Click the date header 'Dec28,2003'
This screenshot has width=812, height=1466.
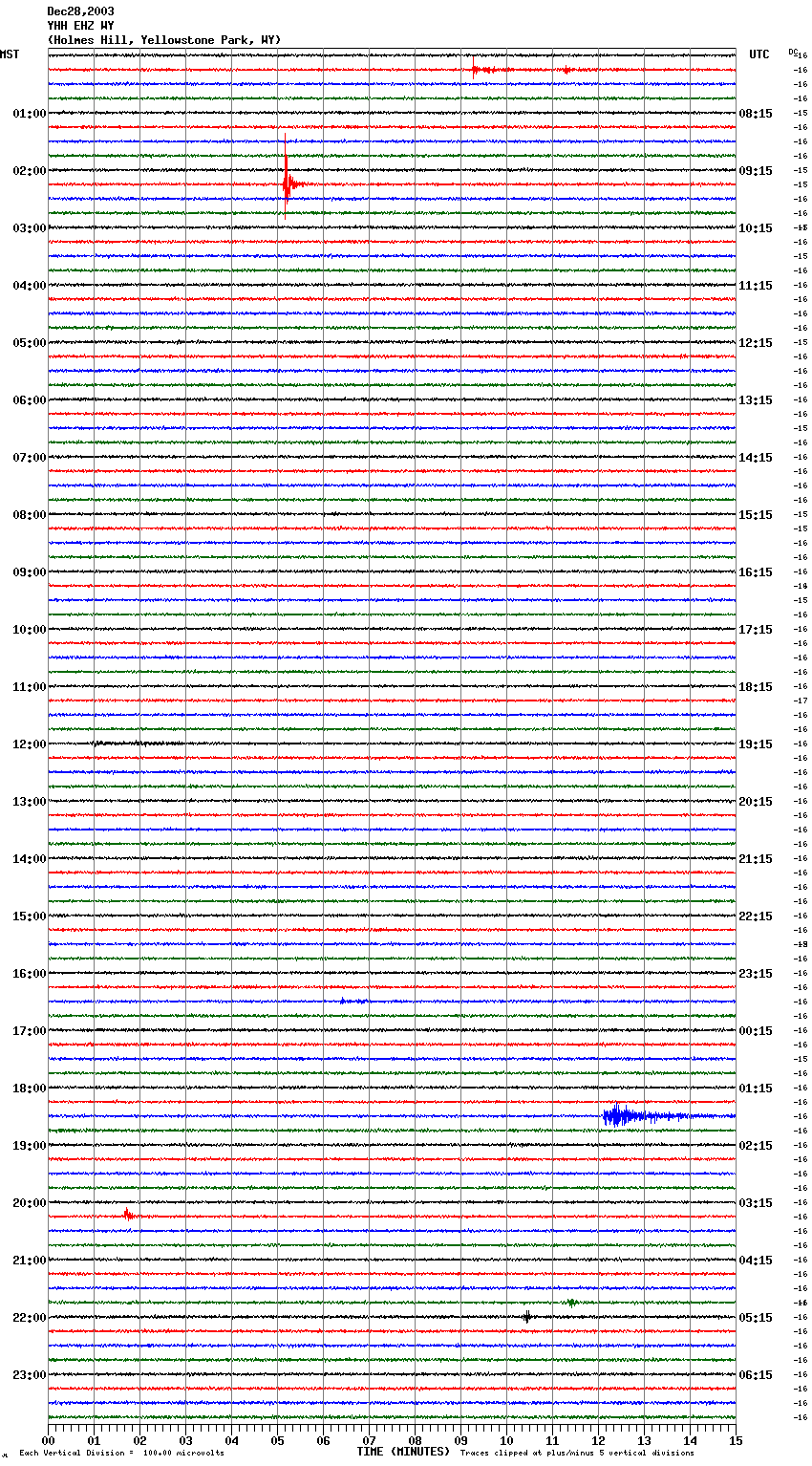click(x=80, y=11)
